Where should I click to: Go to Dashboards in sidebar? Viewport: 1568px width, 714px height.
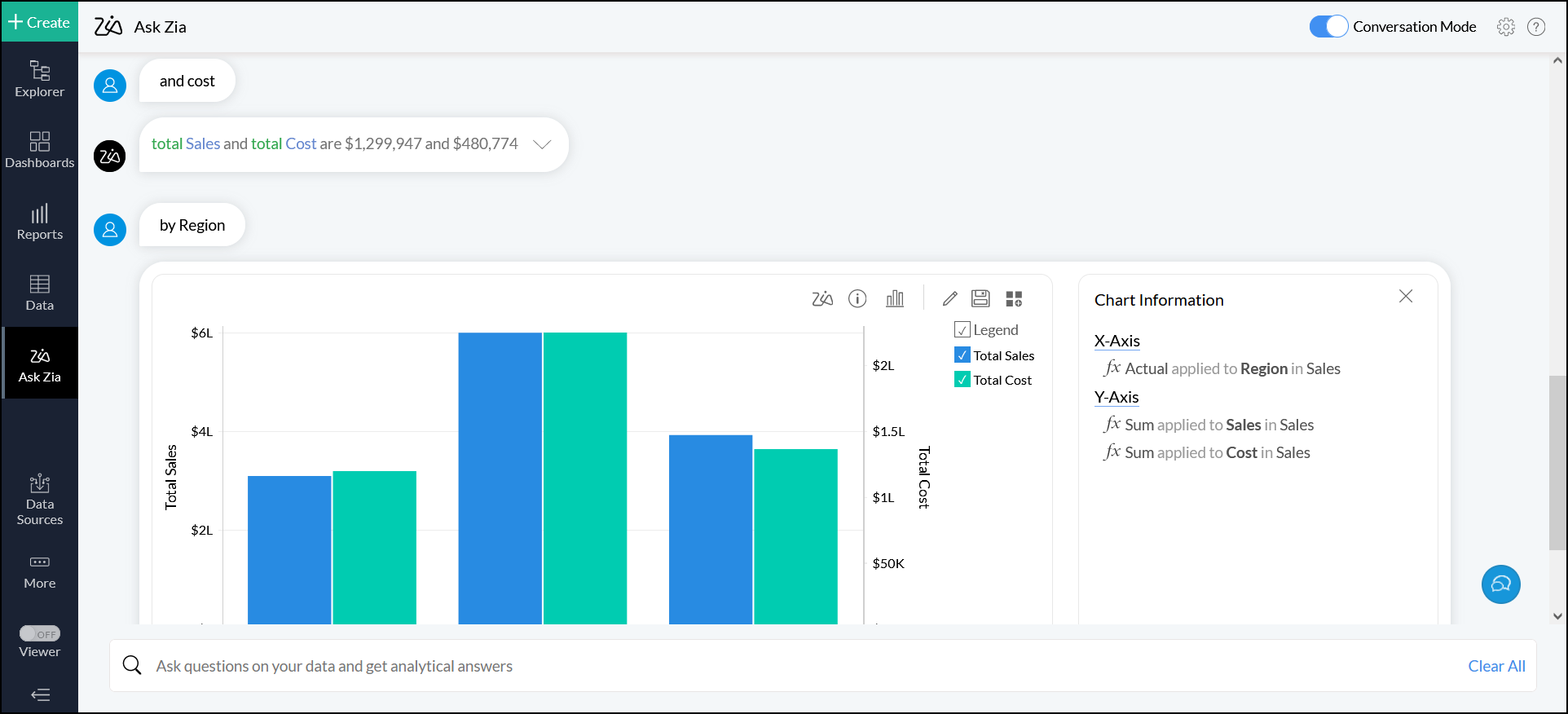40,150
